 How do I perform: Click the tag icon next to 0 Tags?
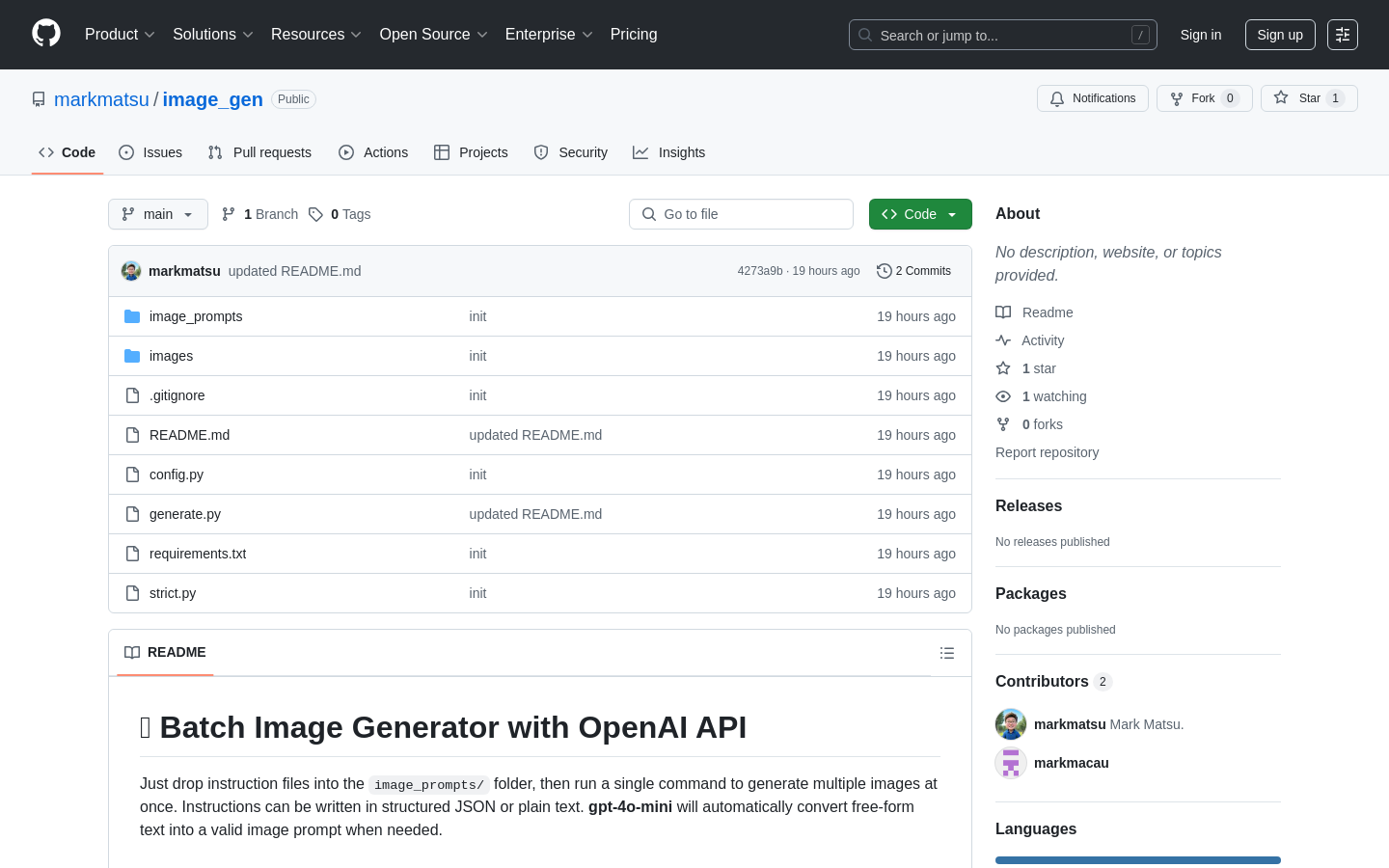click(x=315, y=214)
